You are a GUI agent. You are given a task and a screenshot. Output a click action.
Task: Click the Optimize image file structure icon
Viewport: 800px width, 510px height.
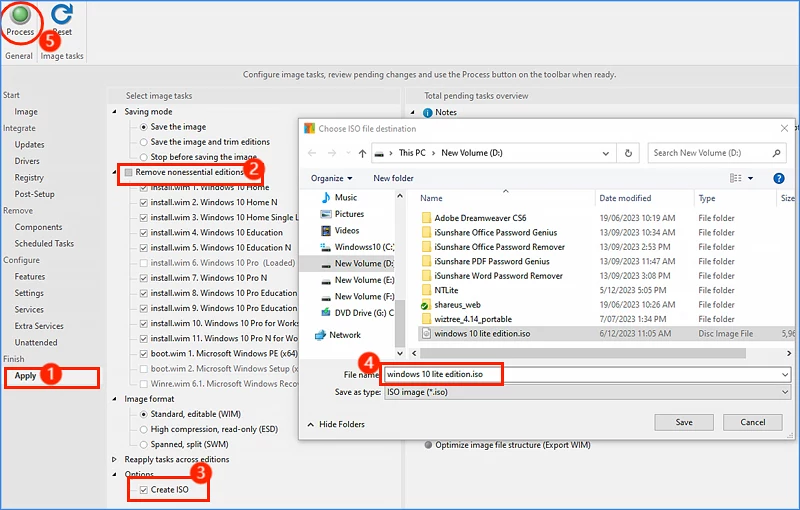pyautogui.click(x=428, y=445)
